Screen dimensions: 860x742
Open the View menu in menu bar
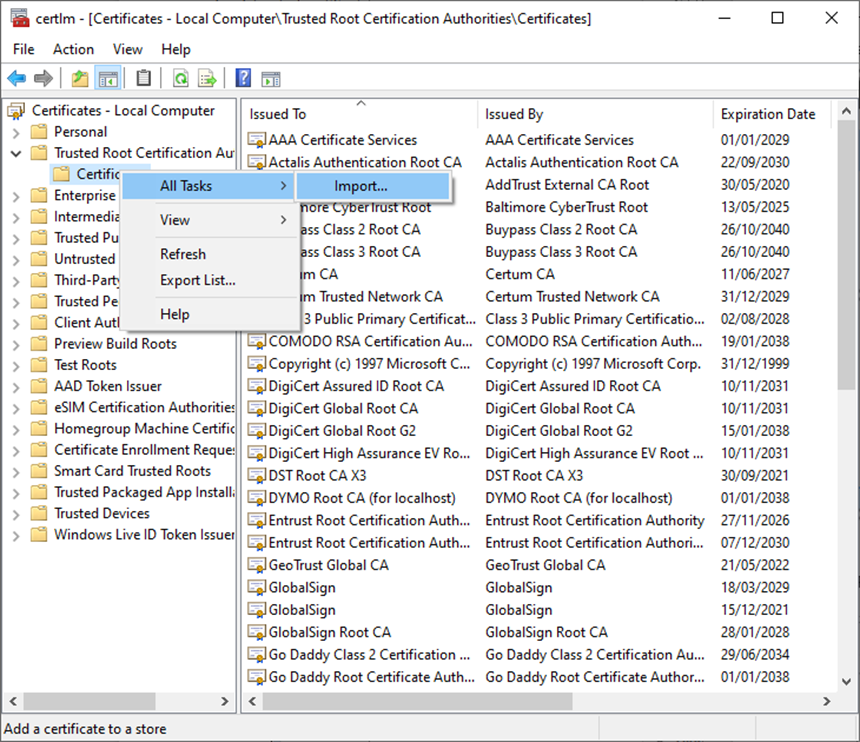127,49
